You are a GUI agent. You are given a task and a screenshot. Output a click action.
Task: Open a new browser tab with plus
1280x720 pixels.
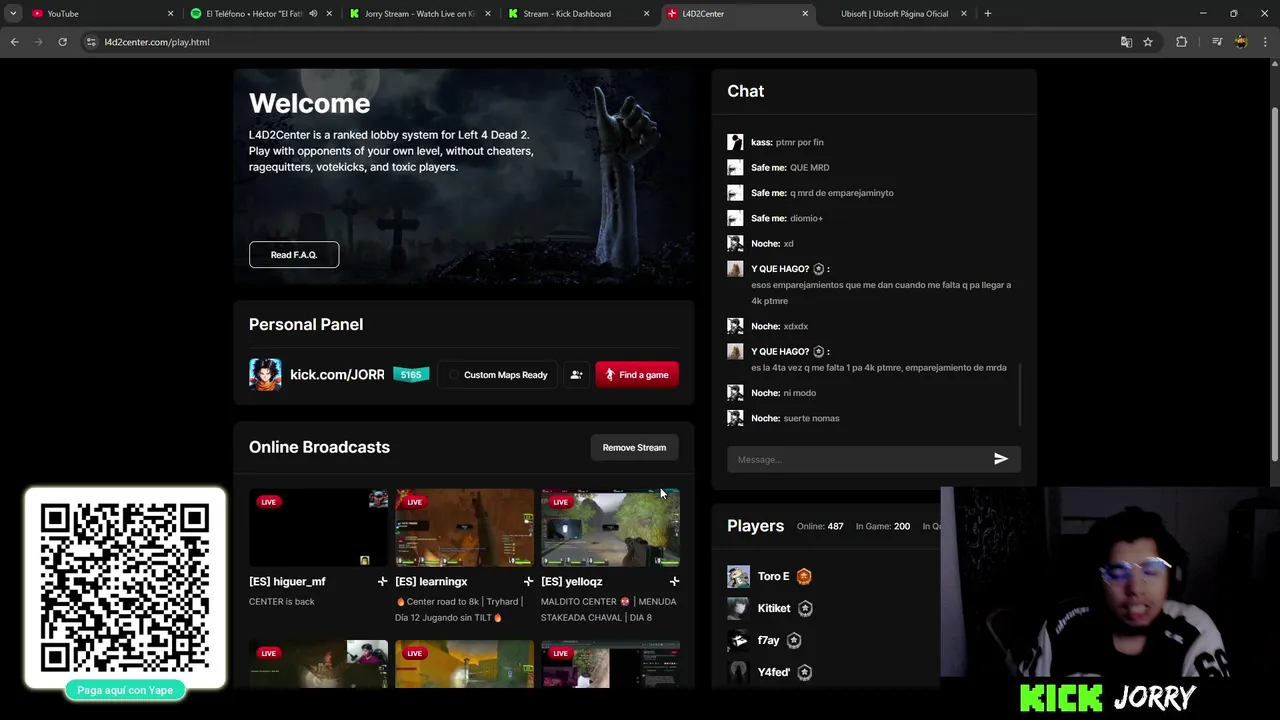coord(987,14)
